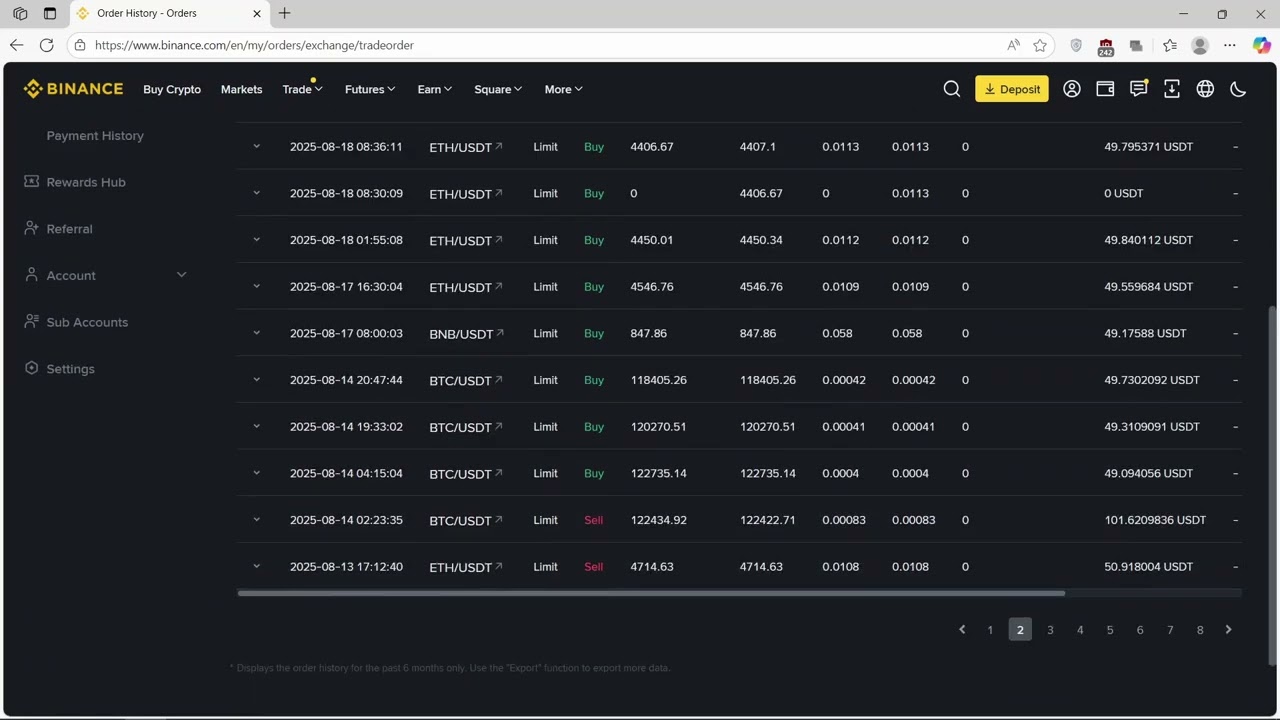Click Sell label in ETH/USDT 08-13 row
1280x720 pixels.
(x=594, y=566)
